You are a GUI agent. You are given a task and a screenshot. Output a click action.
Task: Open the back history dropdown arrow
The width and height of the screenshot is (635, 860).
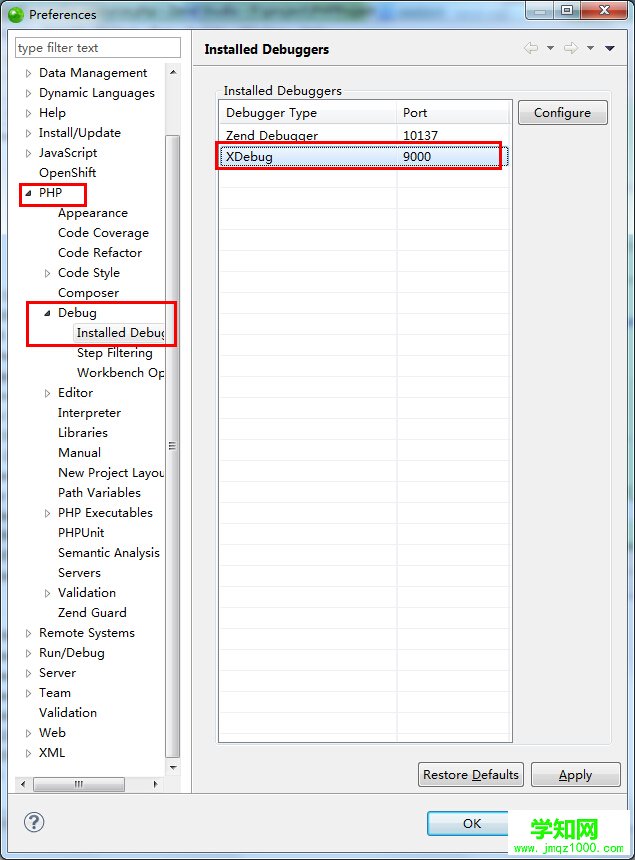point(550,48)
